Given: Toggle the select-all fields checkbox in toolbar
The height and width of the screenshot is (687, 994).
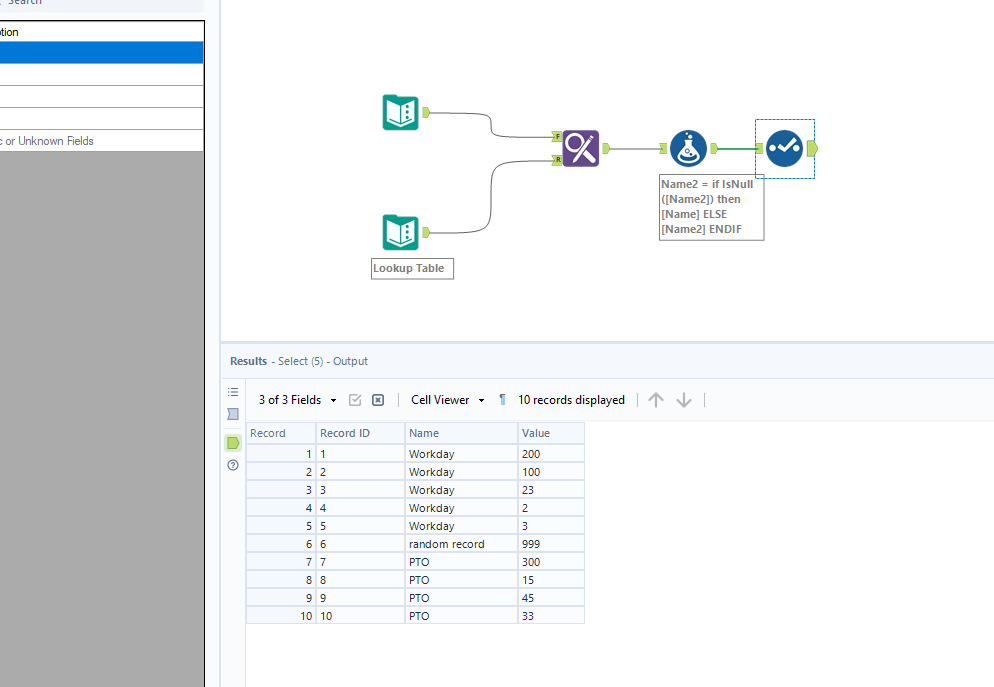Looking at the screenshot, I should (x=355, y=399).
